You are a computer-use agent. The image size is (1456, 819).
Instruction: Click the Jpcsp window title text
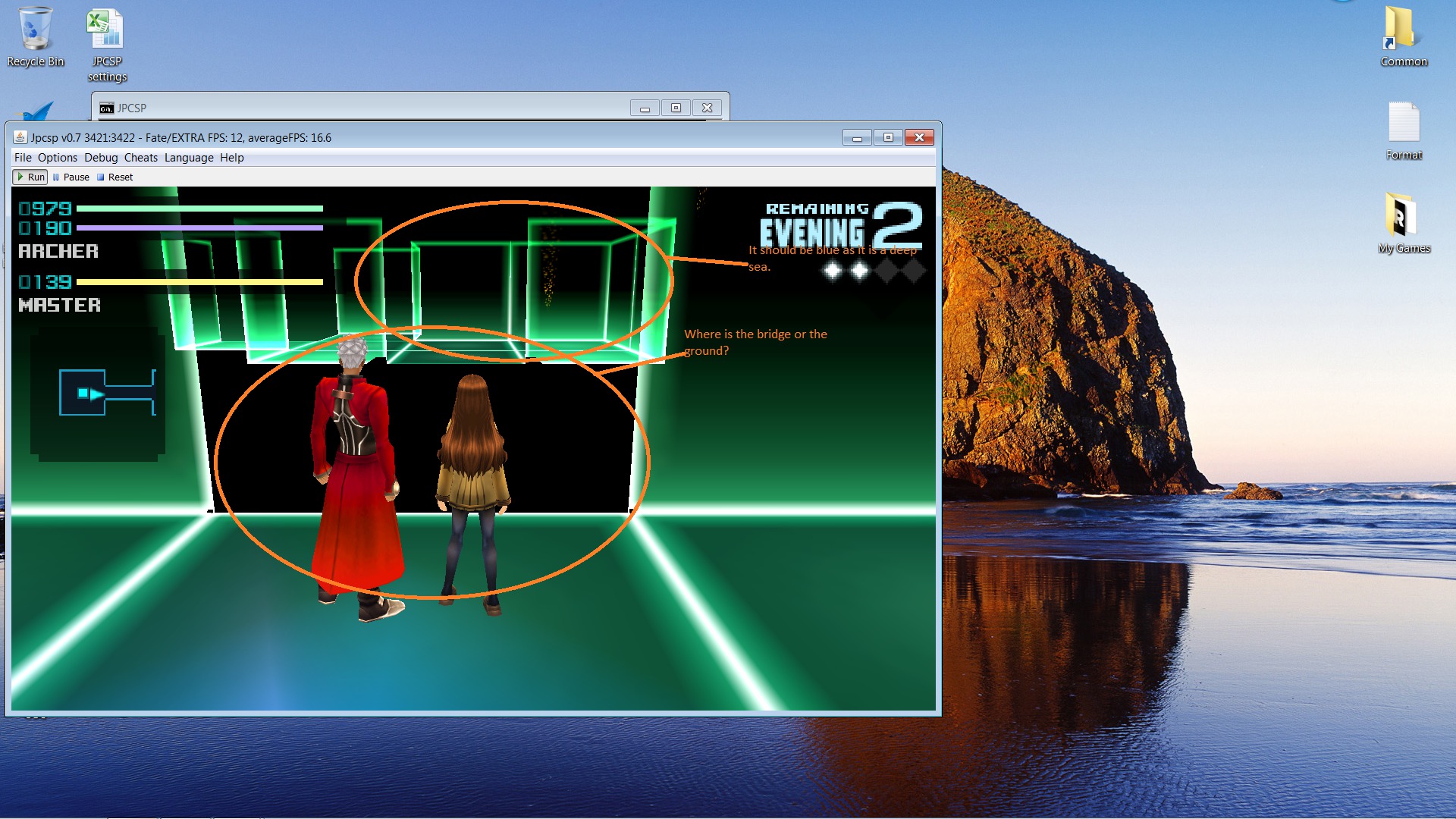[181, 137]
